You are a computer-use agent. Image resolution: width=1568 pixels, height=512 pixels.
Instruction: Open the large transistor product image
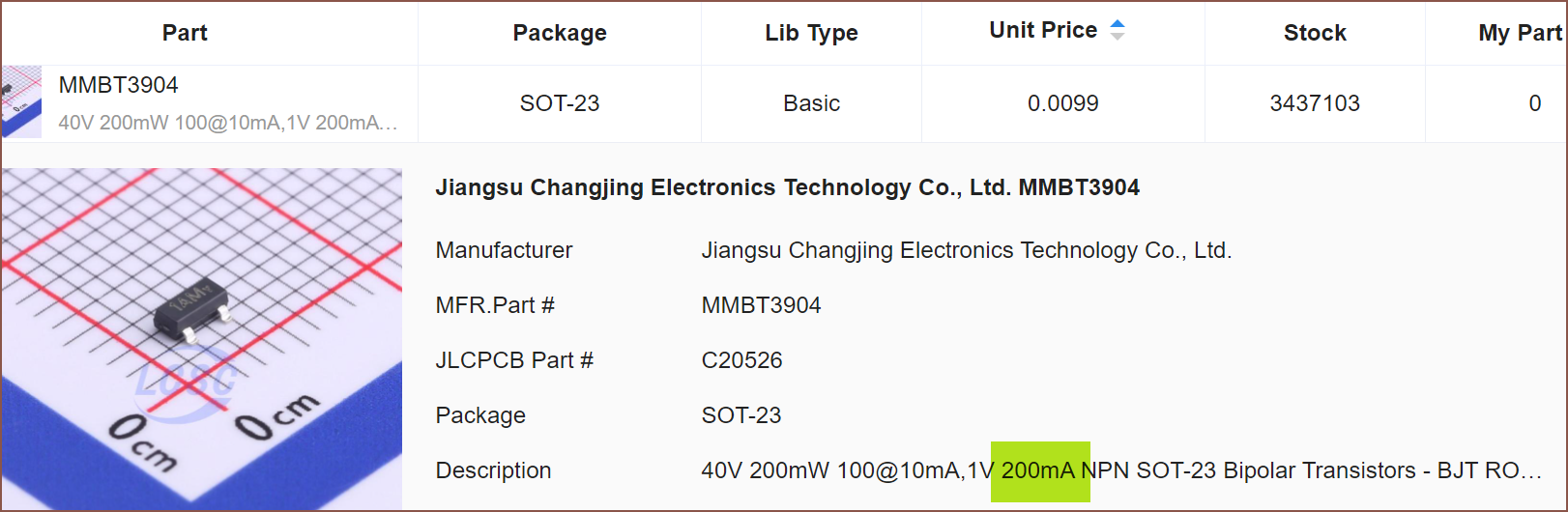coord(201,338)
